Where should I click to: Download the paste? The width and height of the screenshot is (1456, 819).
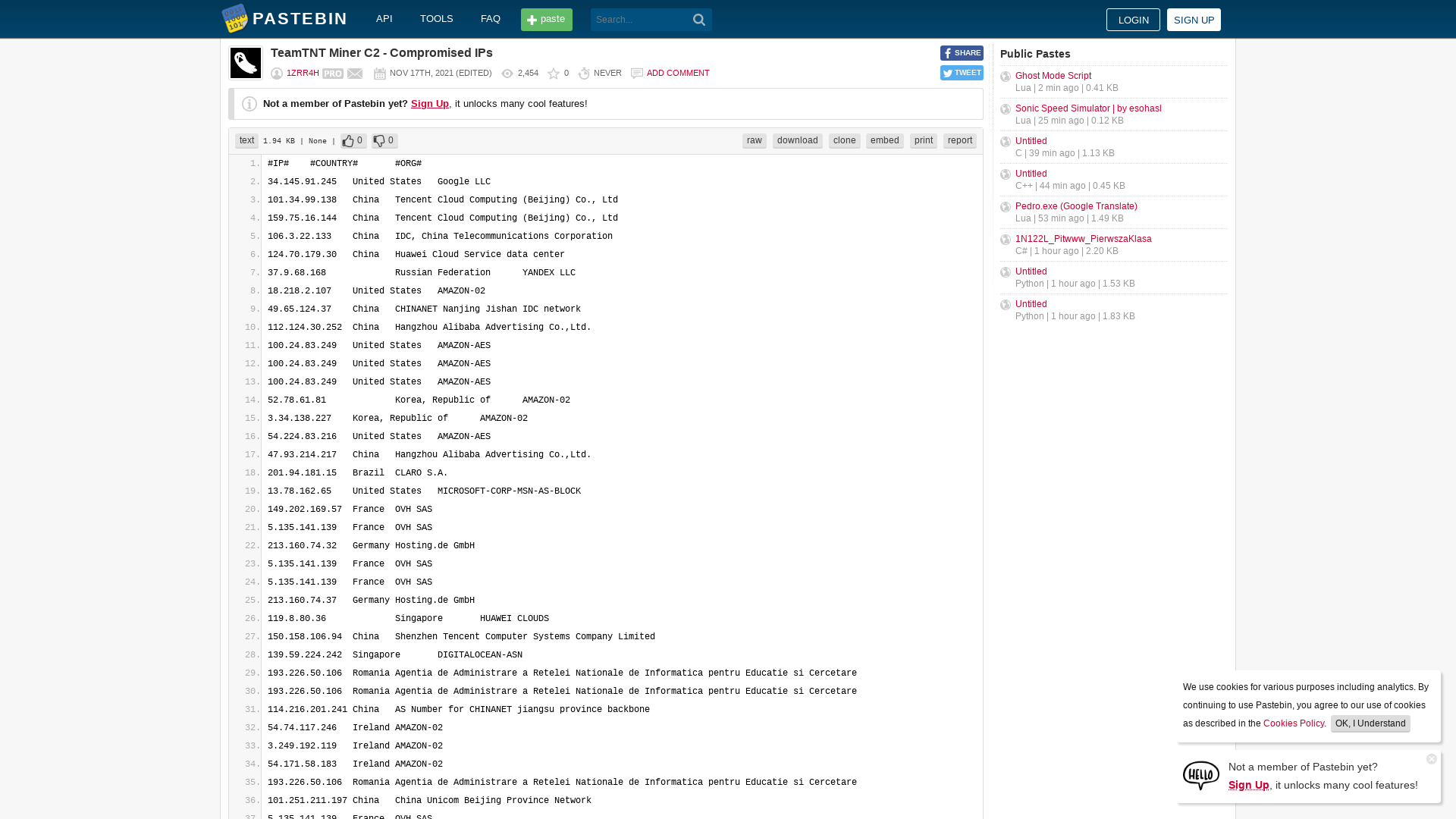click(x=798, y=141)
